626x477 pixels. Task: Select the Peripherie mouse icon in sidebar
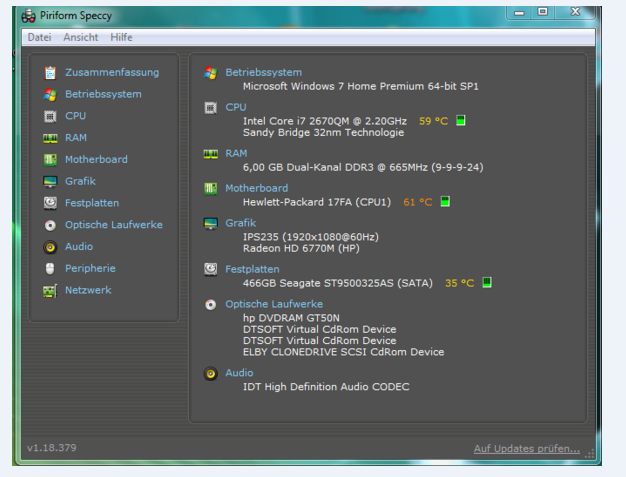[50, 269]
